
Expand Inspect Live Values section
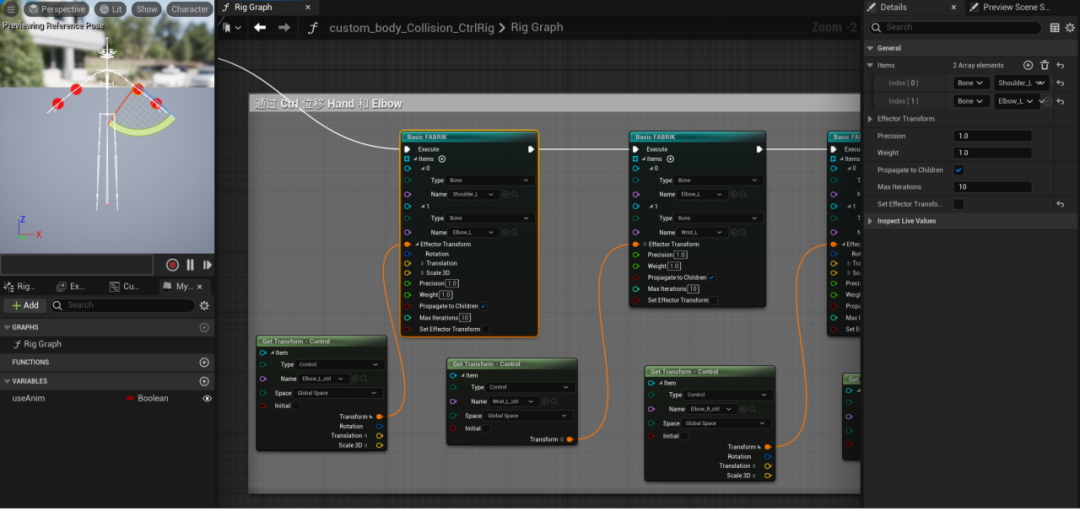click(x=871, y=221)
